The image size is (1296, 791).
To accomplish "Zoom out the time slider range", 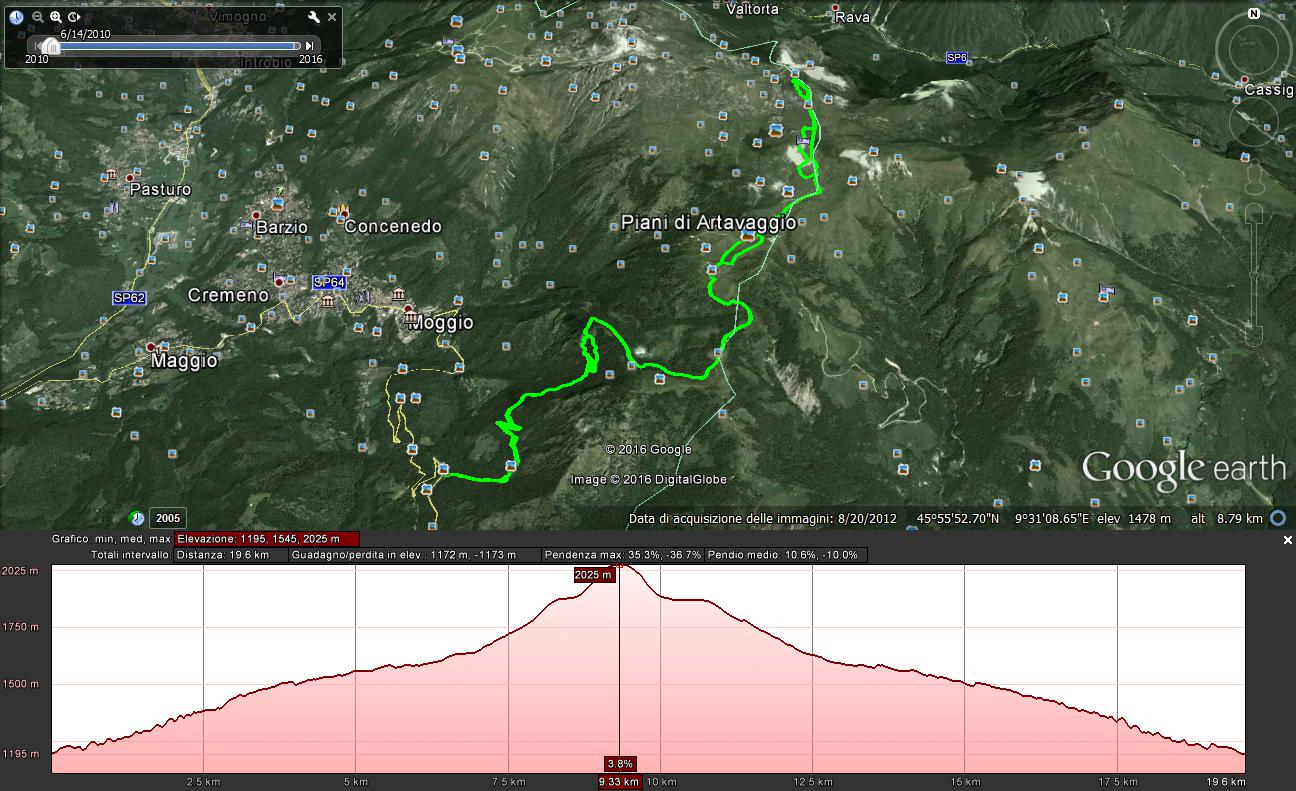I will point(37,17).
